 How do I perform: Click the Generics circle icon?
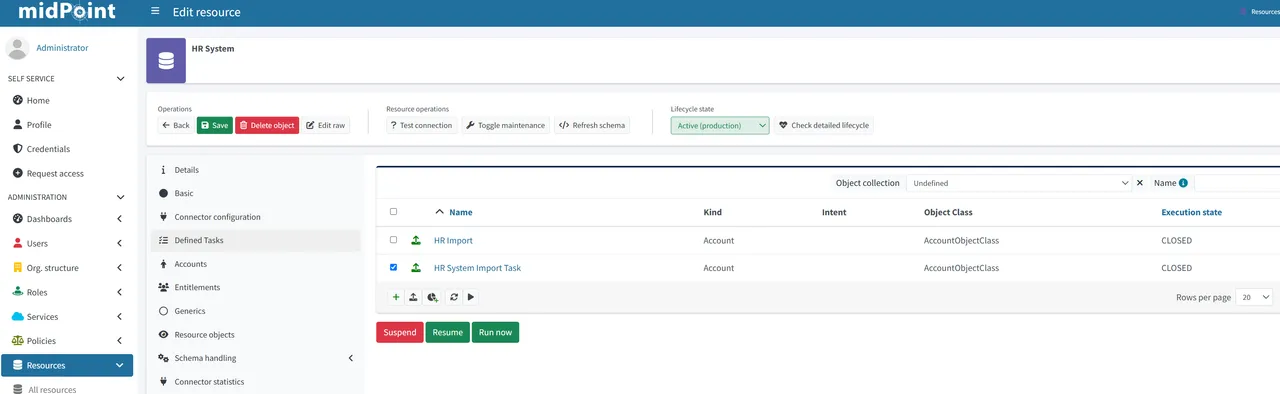pyautogui.click(x=163, y=311)
